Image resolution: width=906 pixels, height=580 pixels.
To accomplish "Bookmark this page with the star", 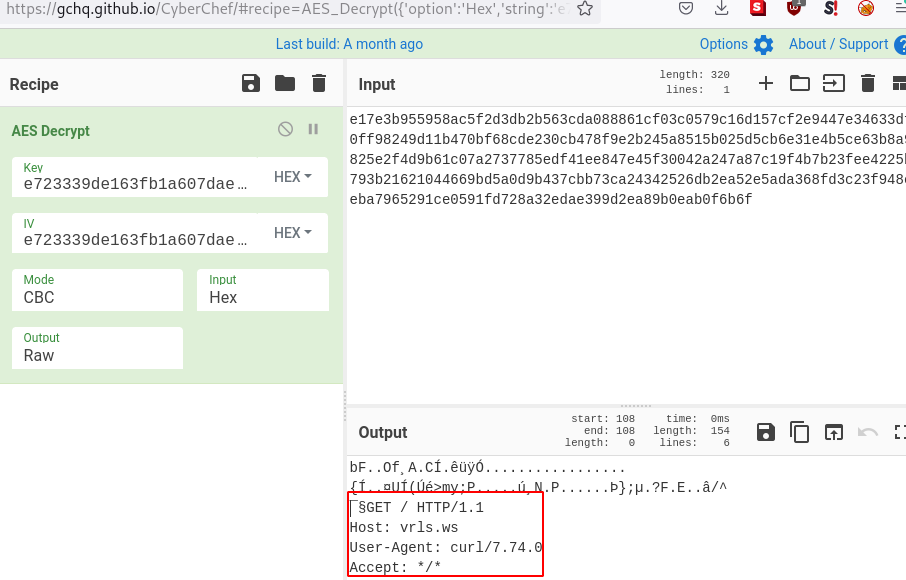I will coord(585,9).
